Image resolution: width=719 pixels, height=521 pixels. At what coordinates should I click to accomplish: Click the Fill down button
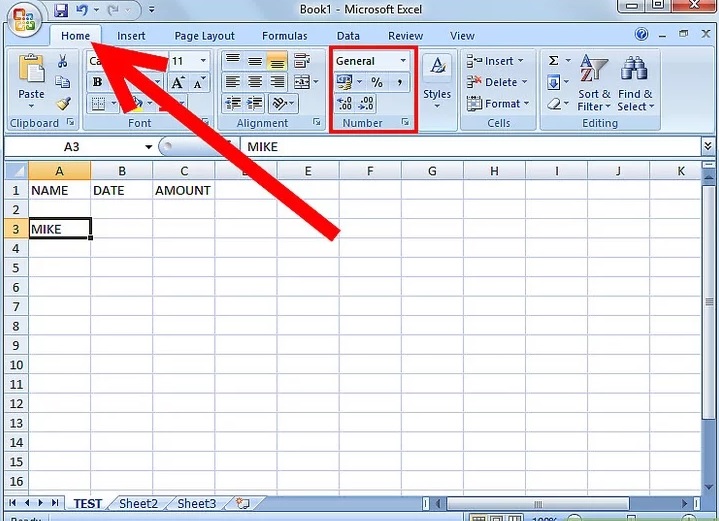coord(553,83)
